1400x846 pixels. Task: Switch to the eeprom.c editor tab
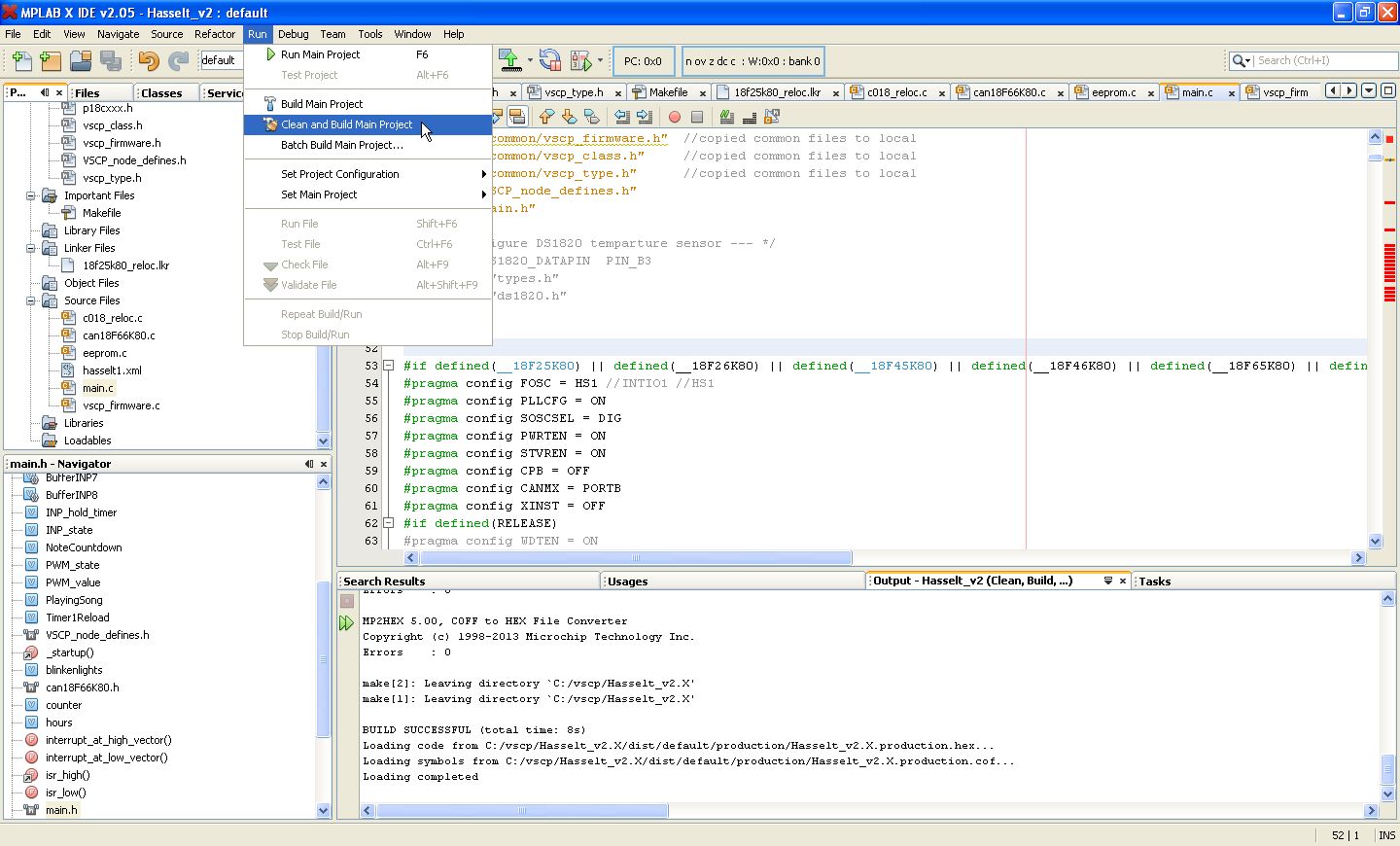coord(1112,92)
